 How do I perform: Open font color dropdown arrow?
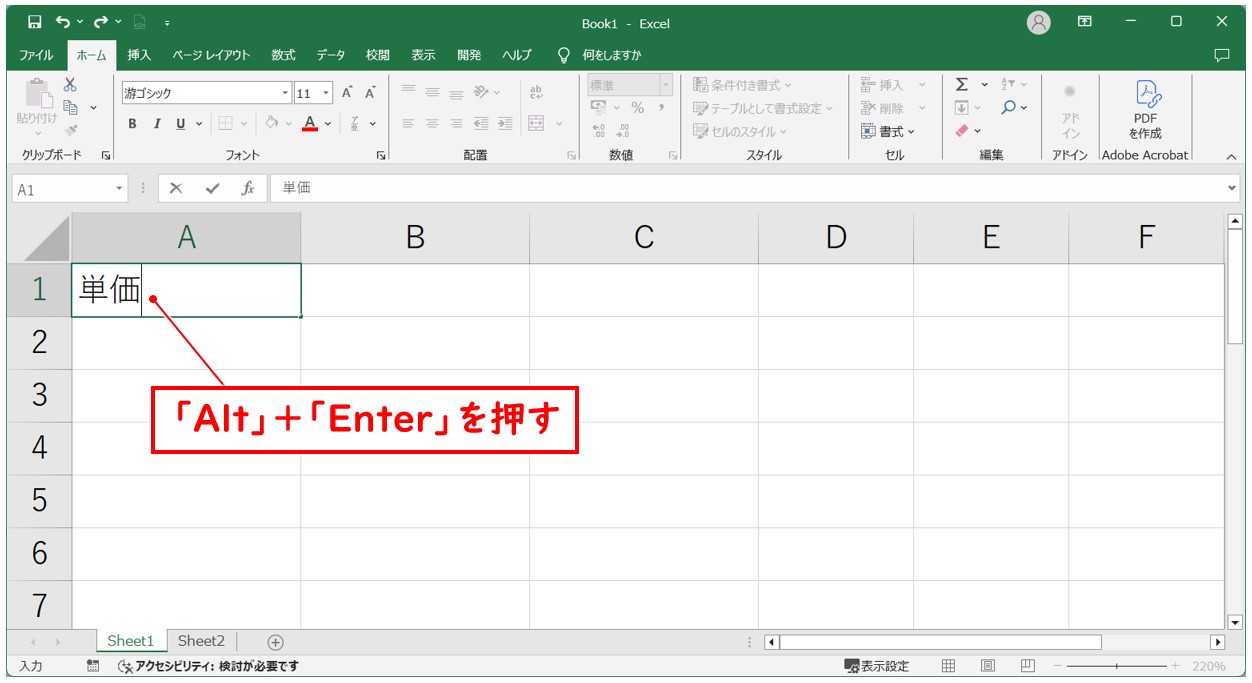point(329,124)
